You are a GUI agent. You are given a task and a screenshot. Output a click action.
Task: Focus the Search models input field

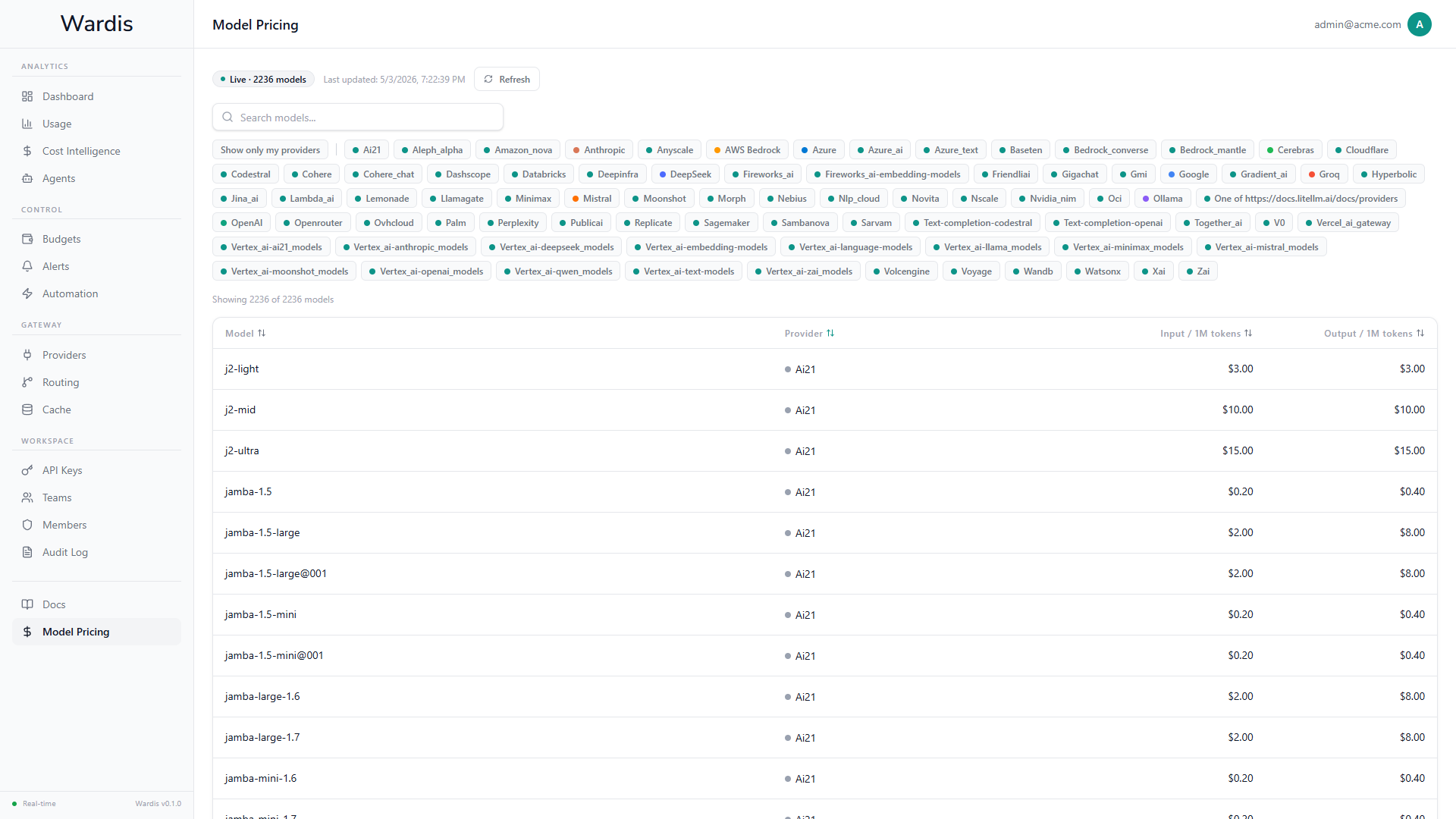358,118
